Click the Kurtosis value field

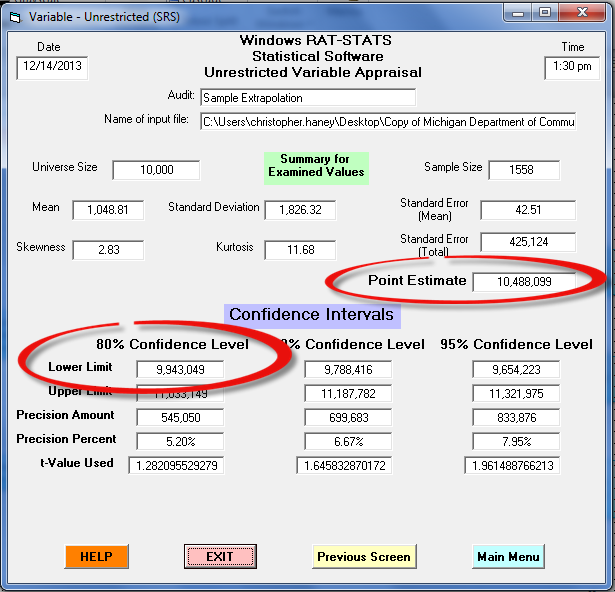tap(300, 249)
